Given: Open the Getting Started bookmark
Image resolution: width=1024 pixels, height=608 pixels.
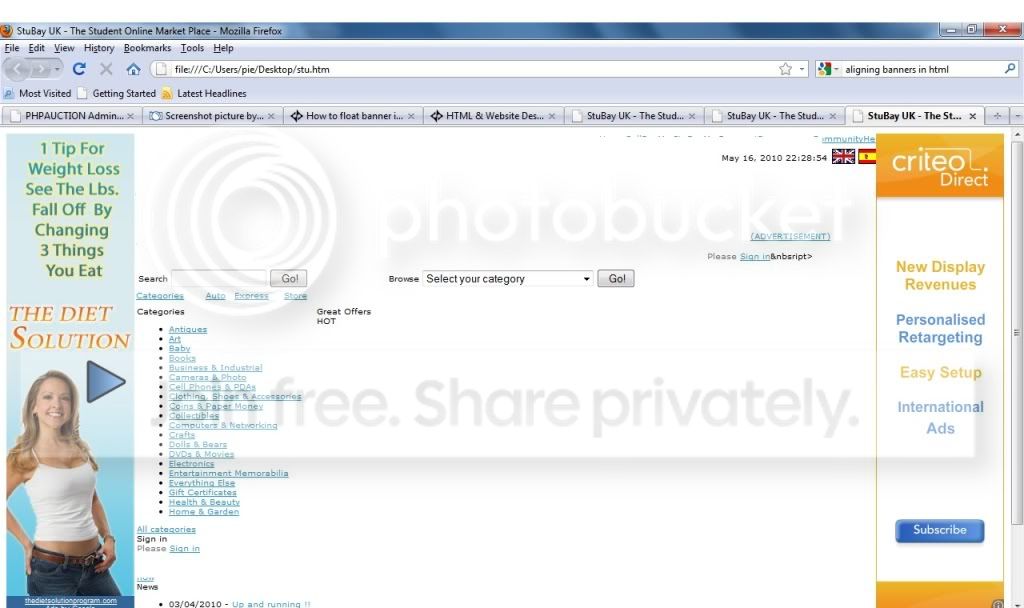Looking at the screenshot, I should pos(117,93).
